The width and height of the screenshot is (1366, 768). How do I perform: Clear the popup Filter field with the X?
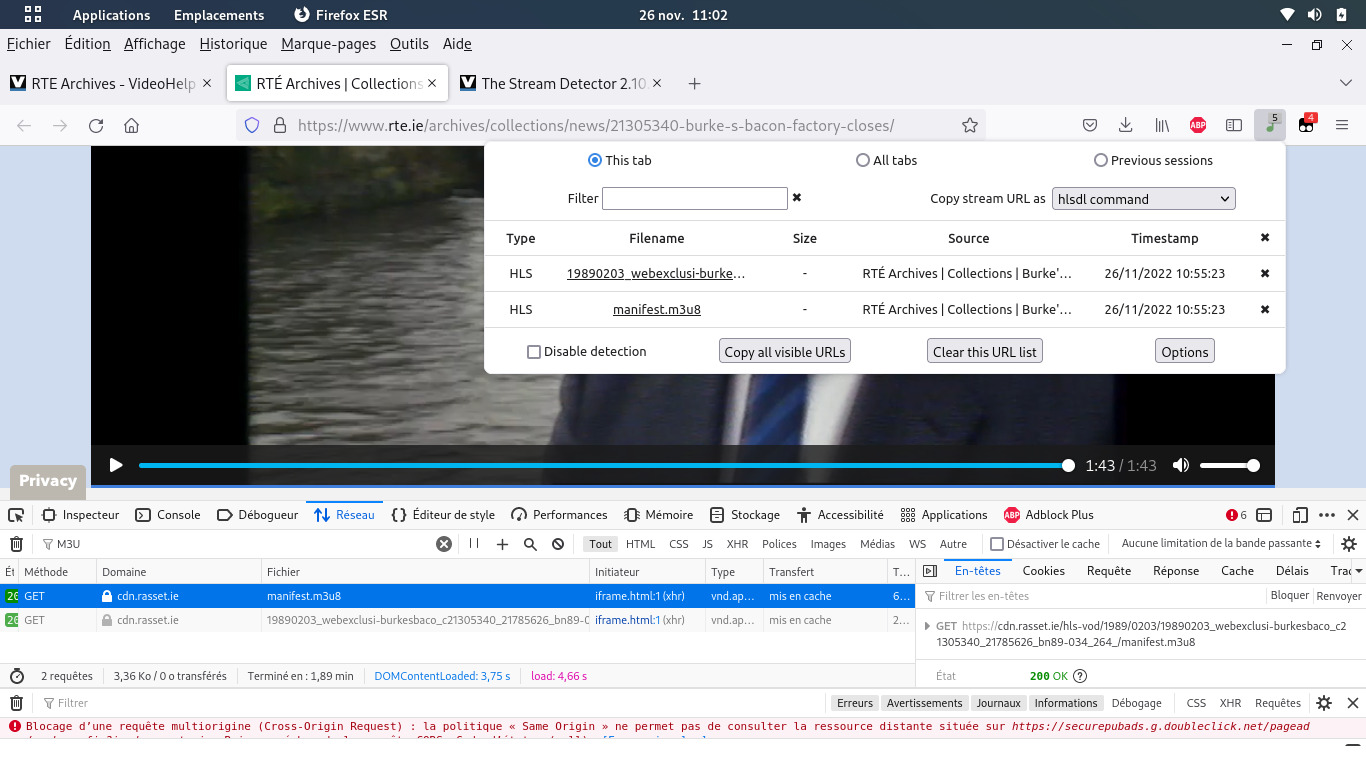coord(797,198)
